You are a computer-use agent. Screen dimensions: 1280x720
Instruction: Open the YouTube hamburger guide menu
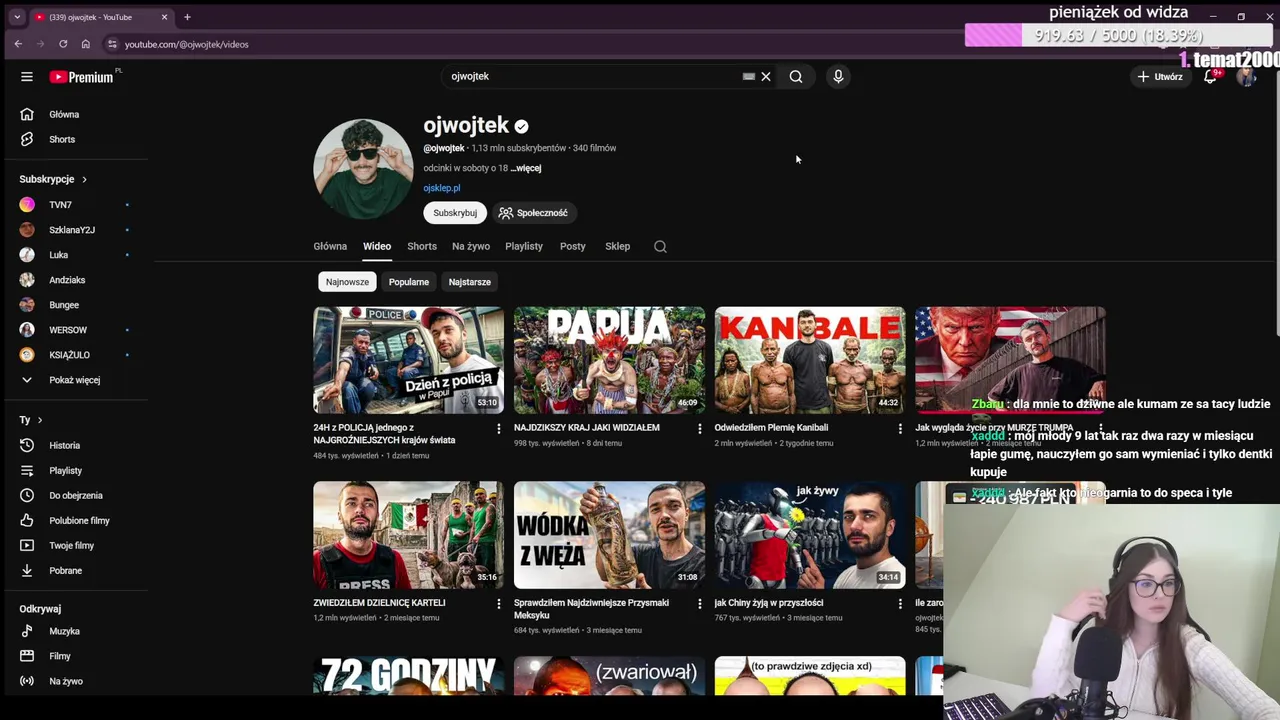pyautogui.click(x=27, y=77)
